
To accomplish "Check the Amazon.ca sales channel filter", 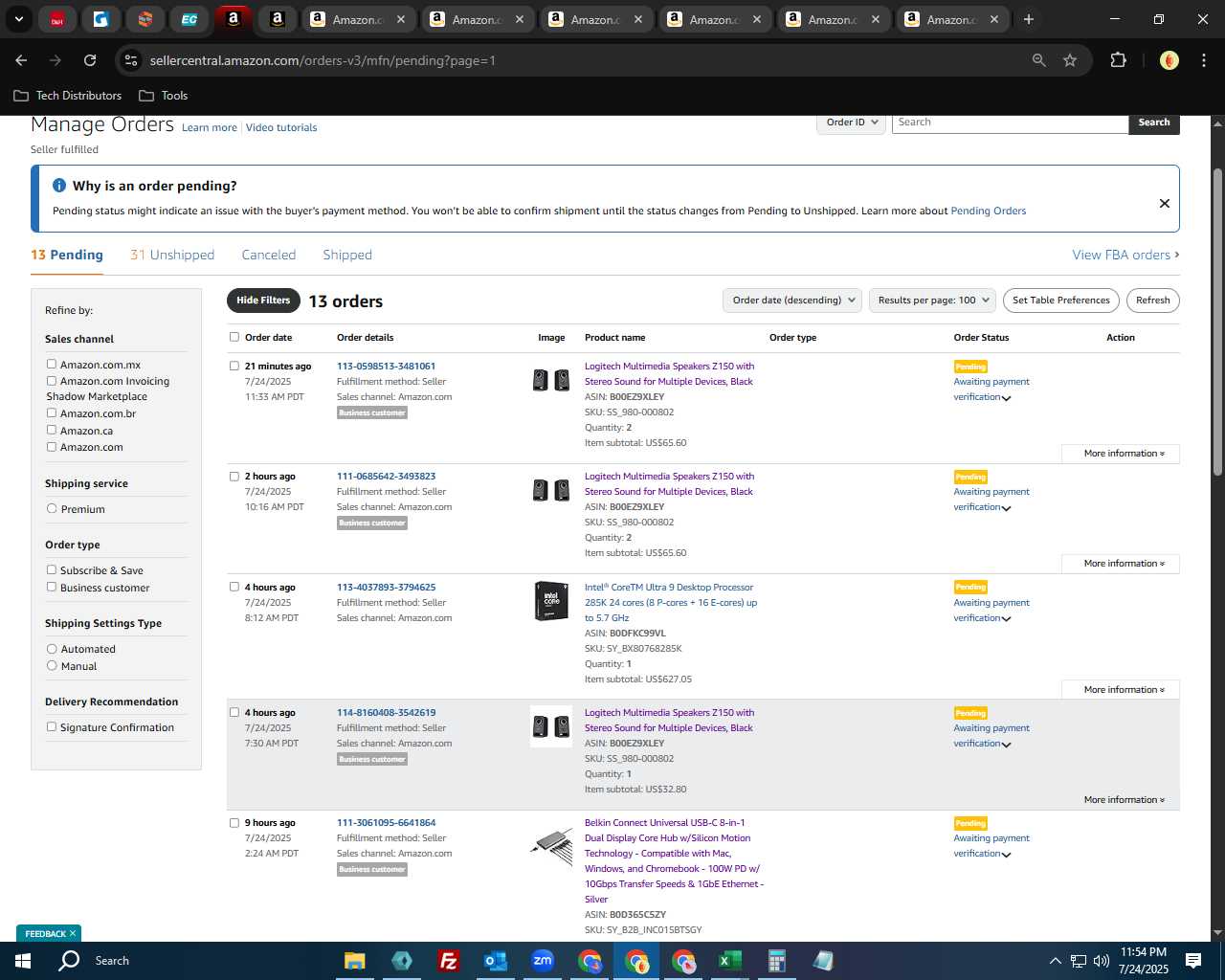I will tap(52, 430).
